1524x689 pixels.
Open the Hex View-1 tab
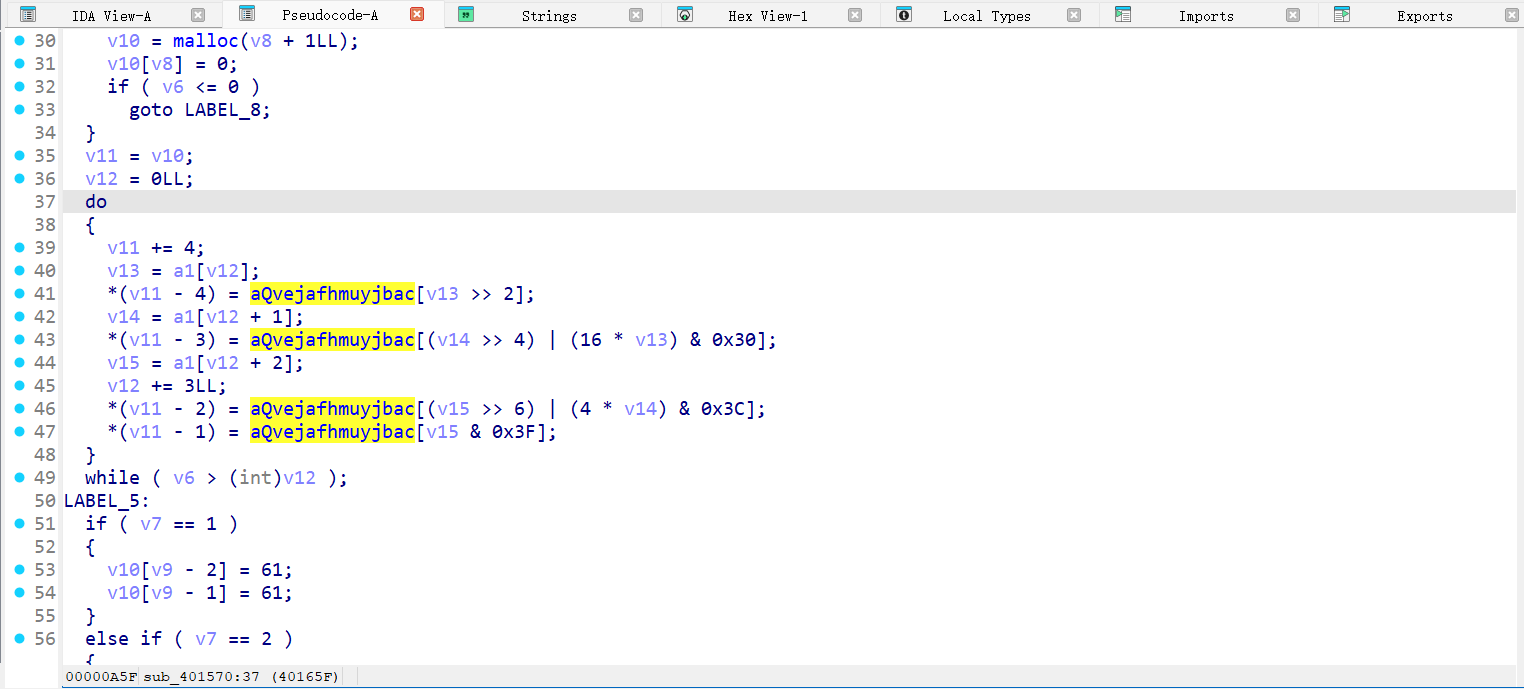coord(767,16)
